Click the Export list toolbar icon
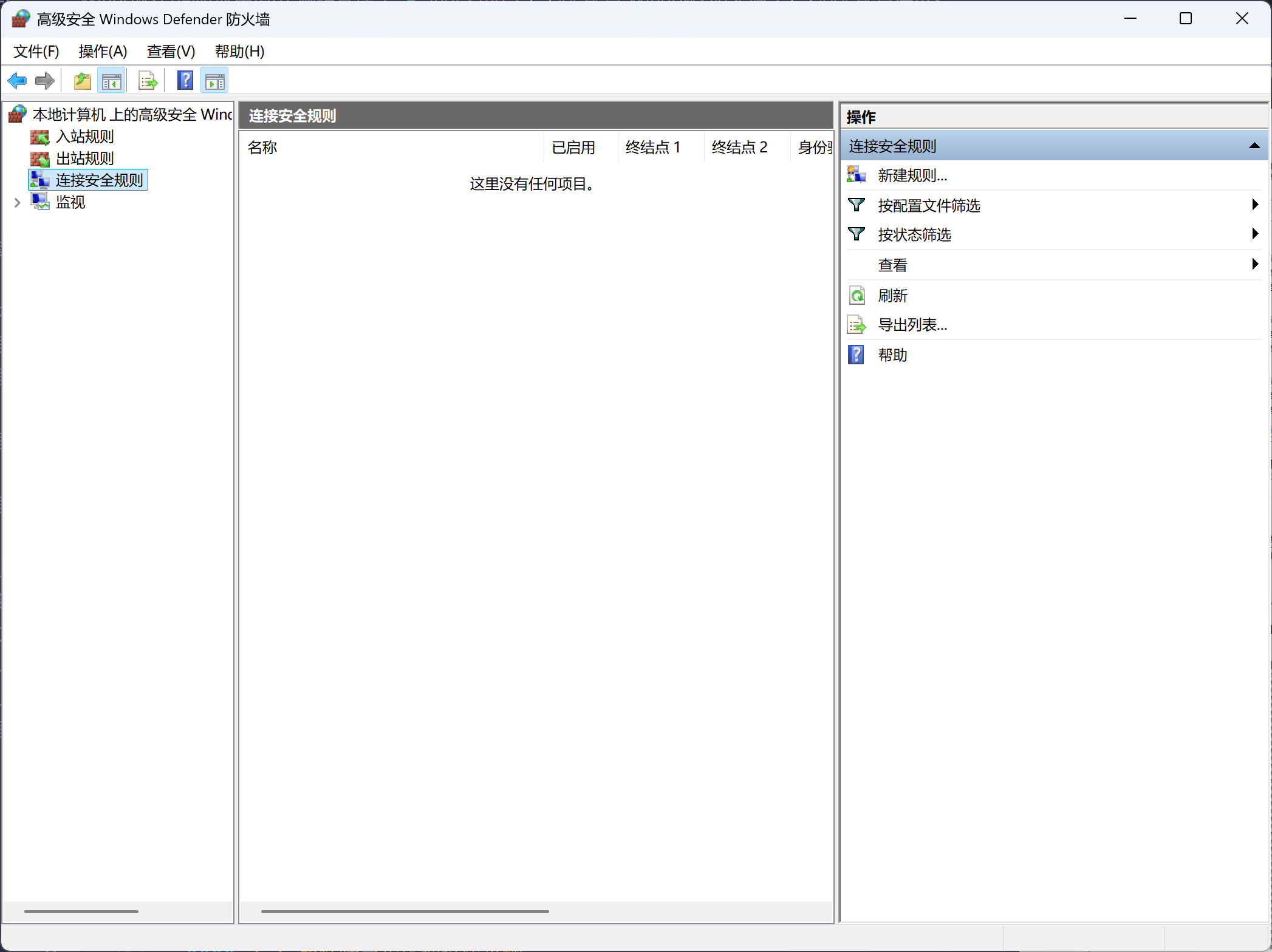The width and height of the screenshot is (1272, 952). 148,81
